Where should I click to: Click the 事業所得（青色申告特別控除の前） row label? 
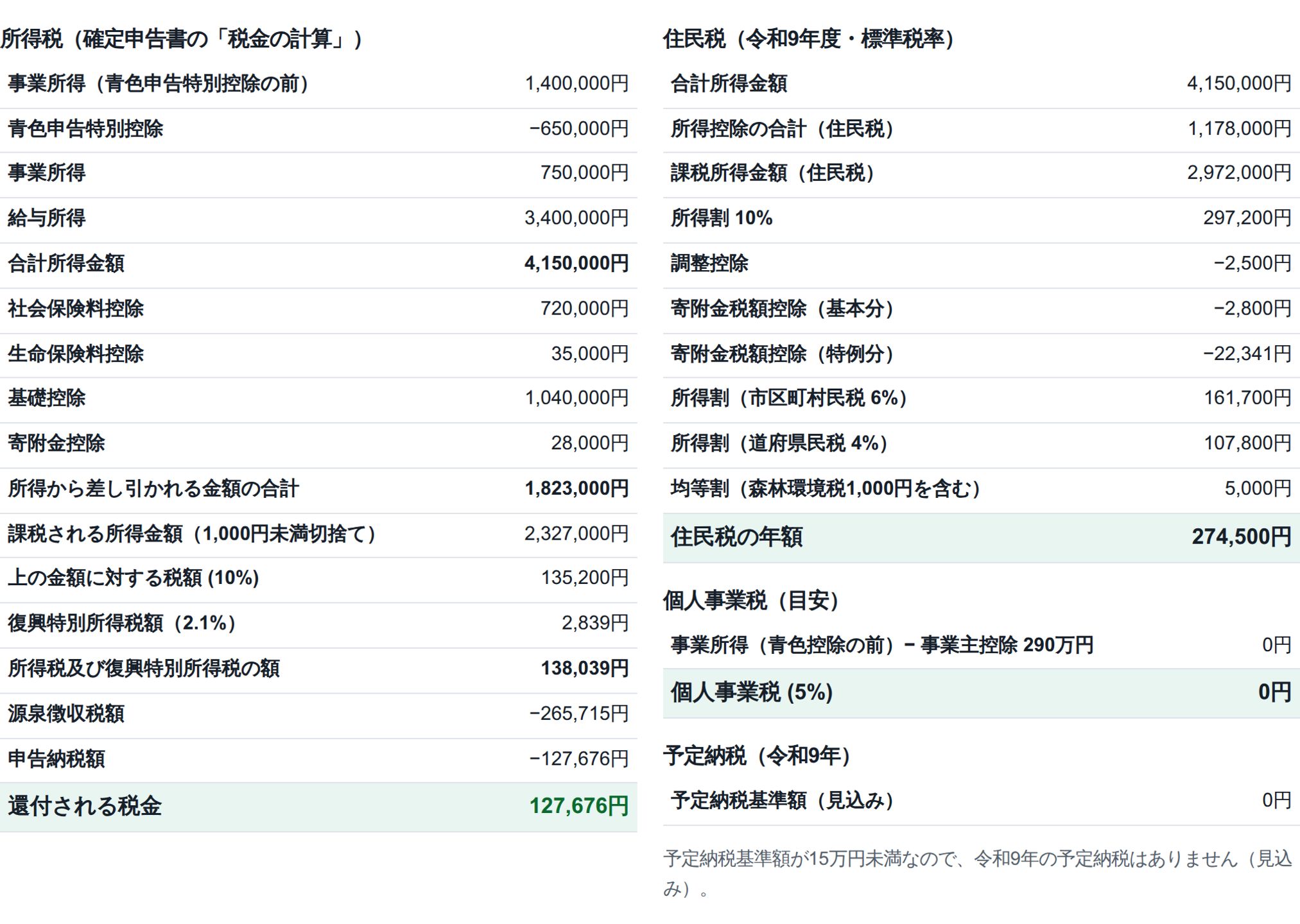158,83
